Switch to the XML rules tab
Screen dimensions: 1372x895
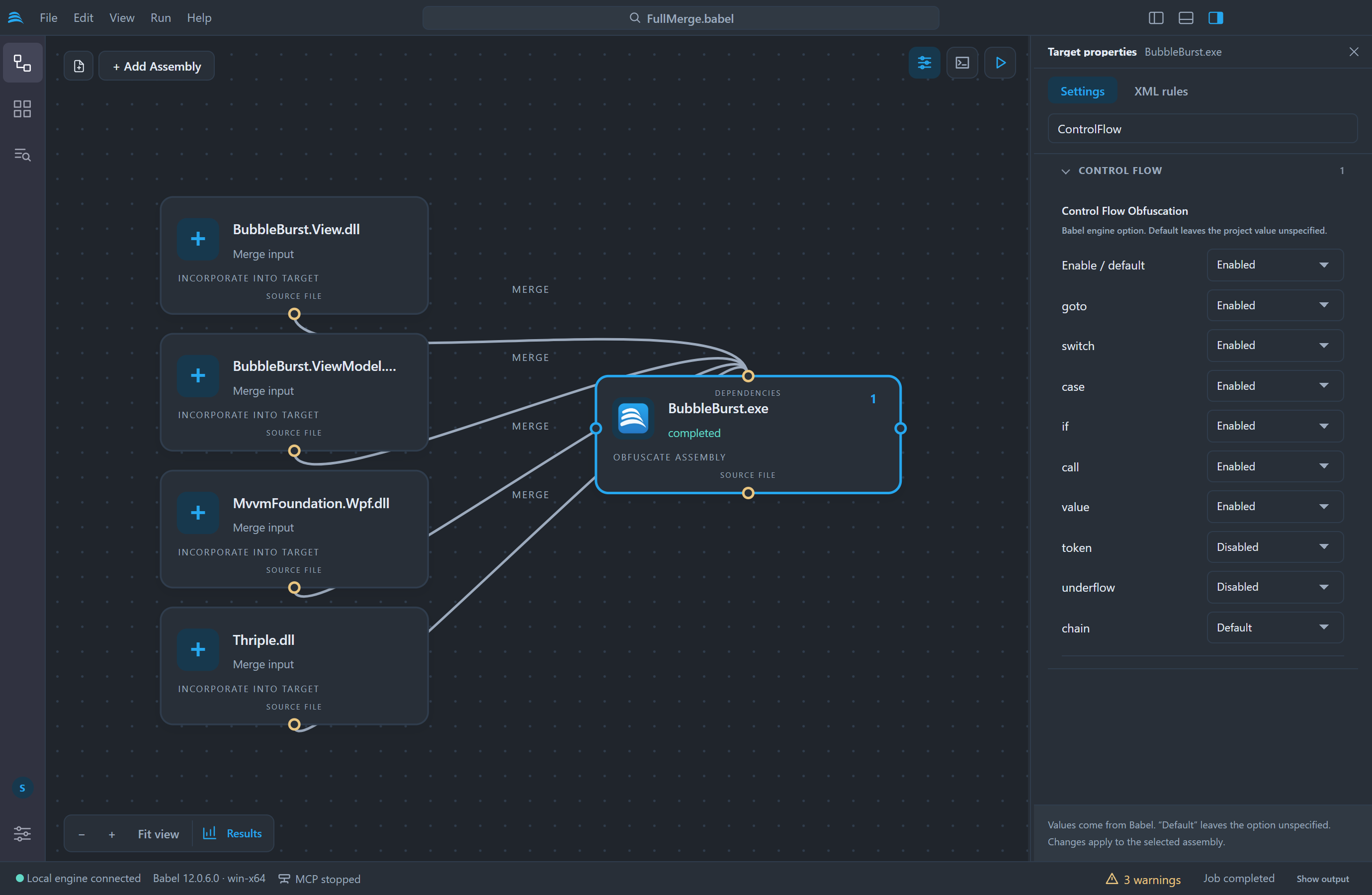coord(1161,91)
